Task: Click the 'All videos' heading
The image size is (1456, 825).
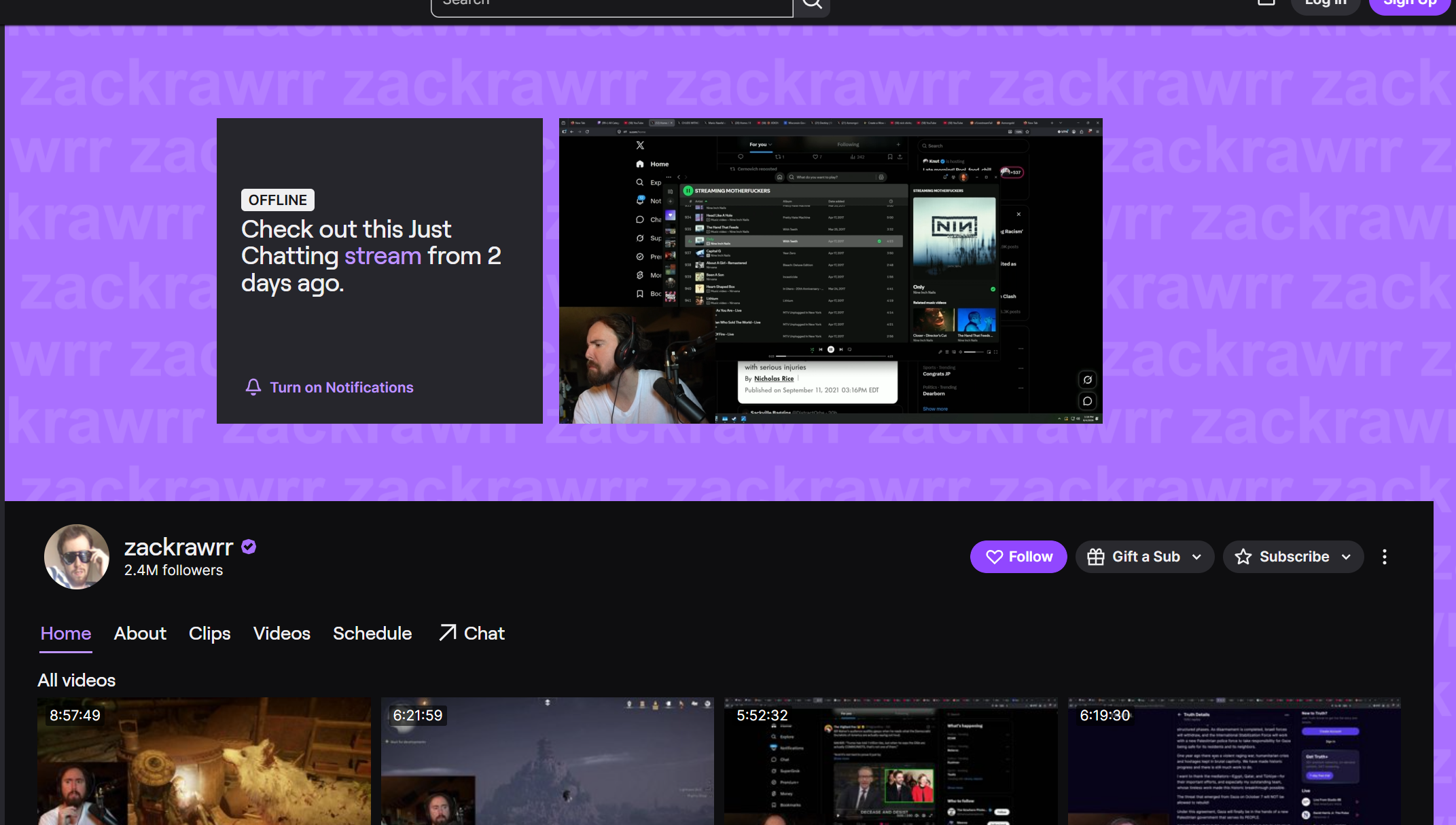Action: coord(77,680)
